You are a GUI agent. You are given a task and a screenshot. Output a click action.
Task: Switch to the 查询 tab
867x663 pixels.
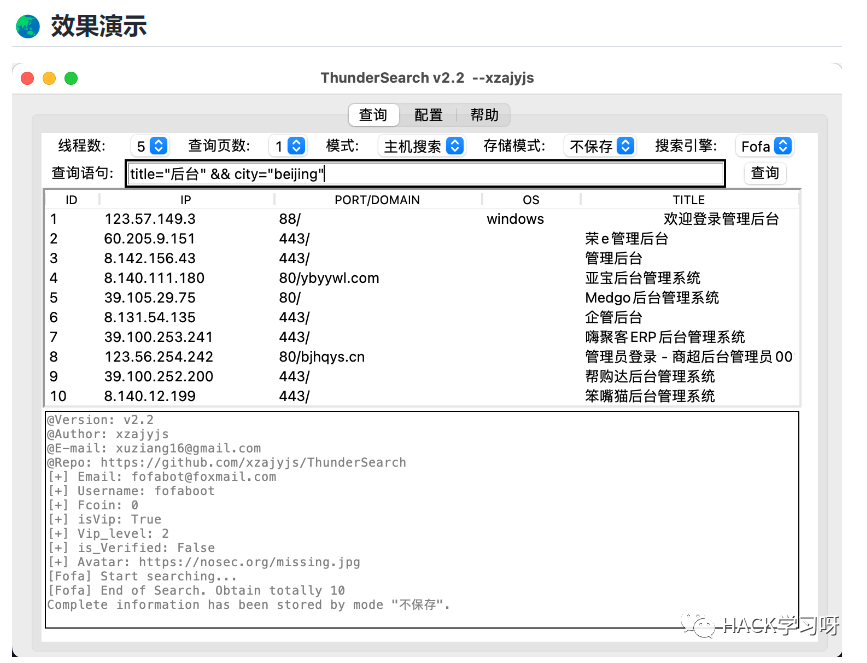click(373, 115)
